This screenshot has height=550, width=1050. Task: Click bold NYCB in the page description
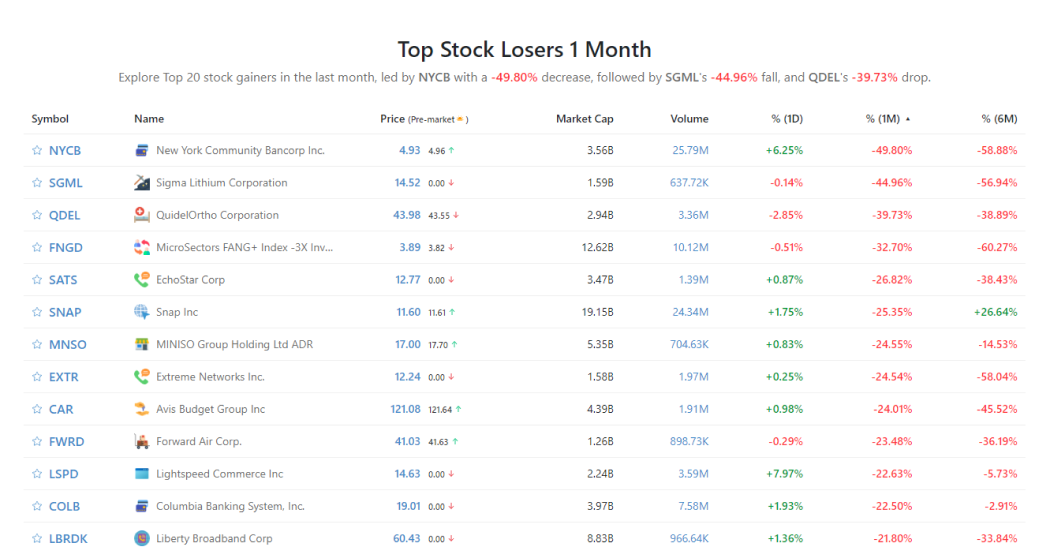click(434, 78)
